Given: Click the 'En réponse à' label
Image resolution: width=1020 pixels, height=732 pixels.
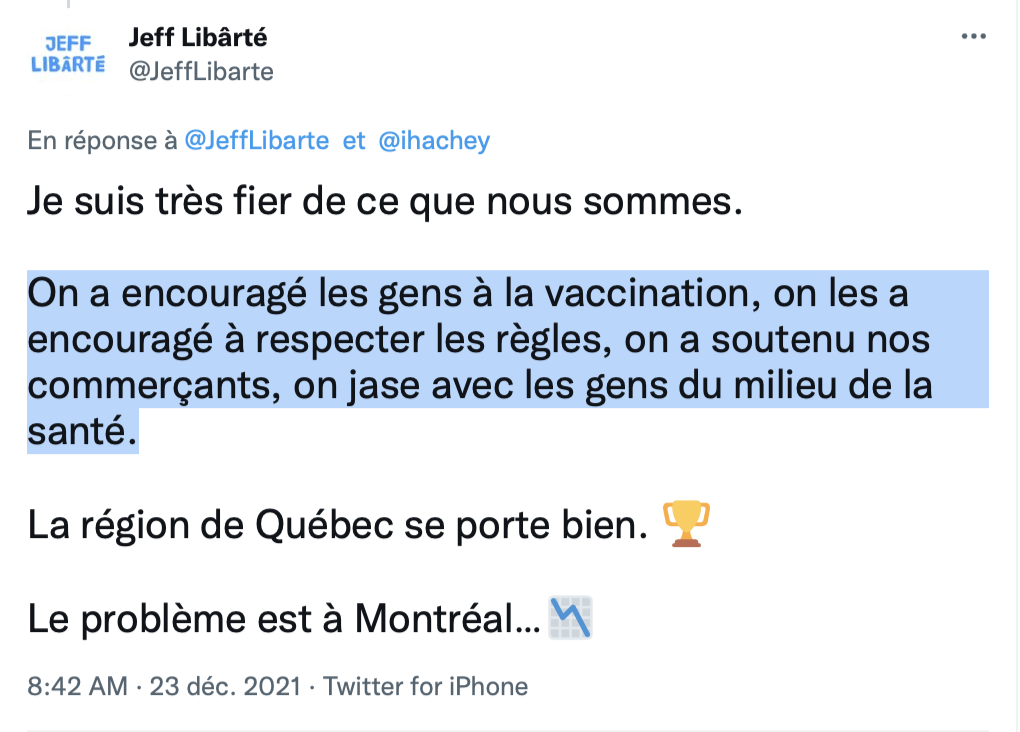Looking at the screenshot, I should (102, 141).
